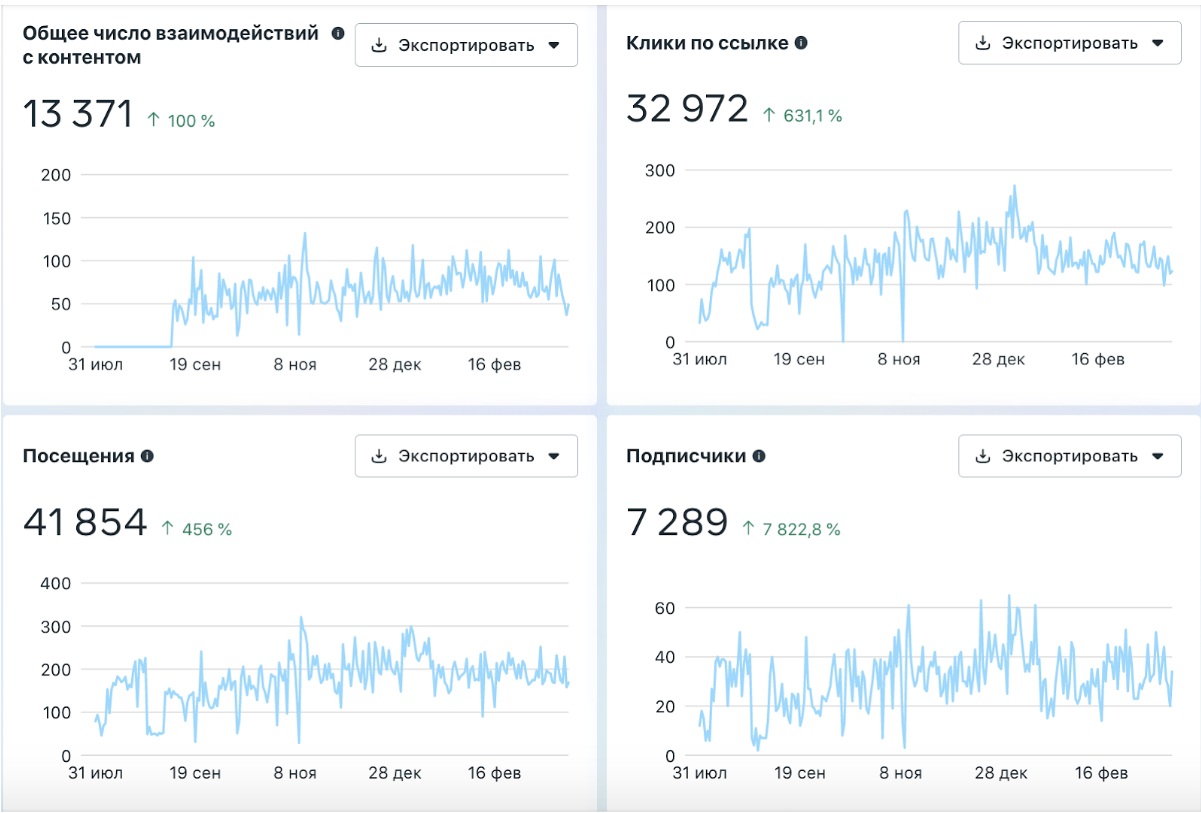This screenshot has height=813, width=1201.
Task: Click info icon beside Подписчики
Action: (759, 456)
